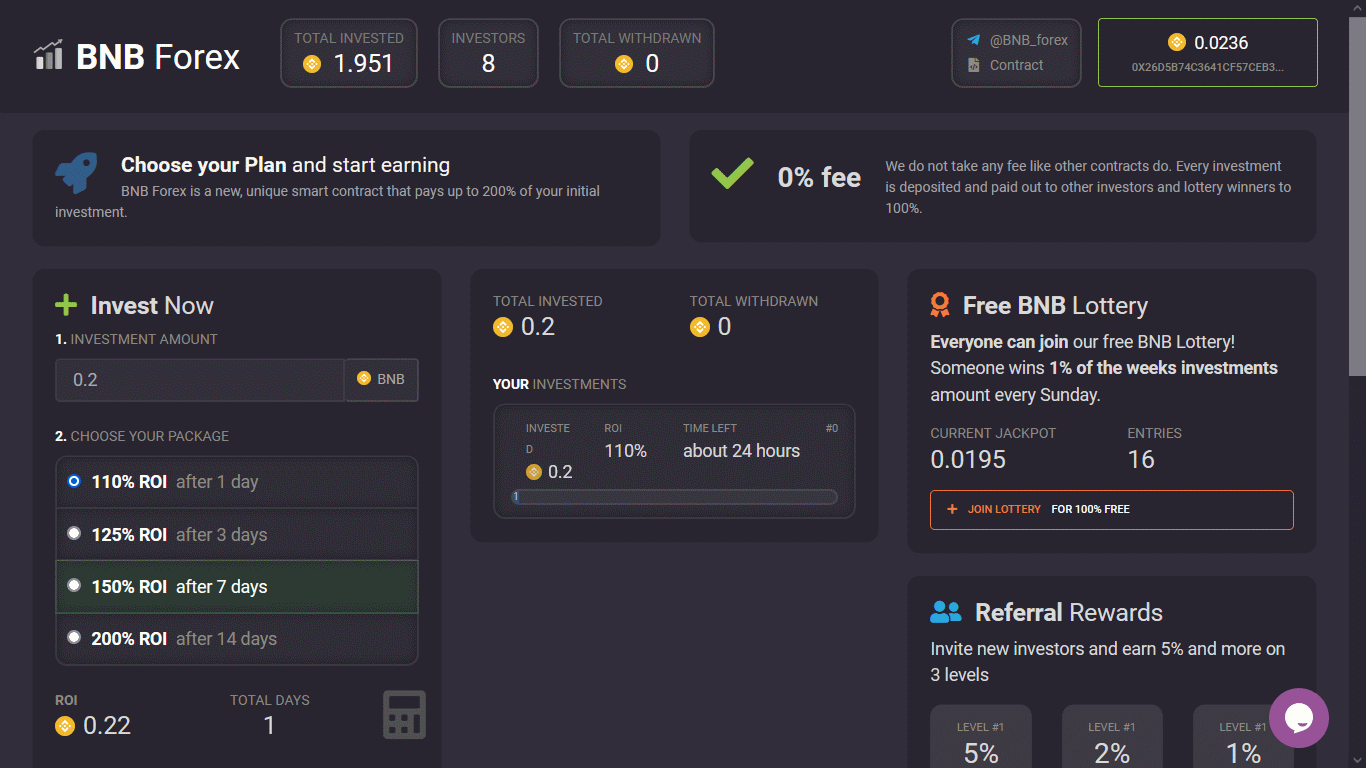Image resolution: width=1366 pixels, height=768 pixels.
Task: Click the Join Lottery for 100% free button
Action: [1112, 509]
